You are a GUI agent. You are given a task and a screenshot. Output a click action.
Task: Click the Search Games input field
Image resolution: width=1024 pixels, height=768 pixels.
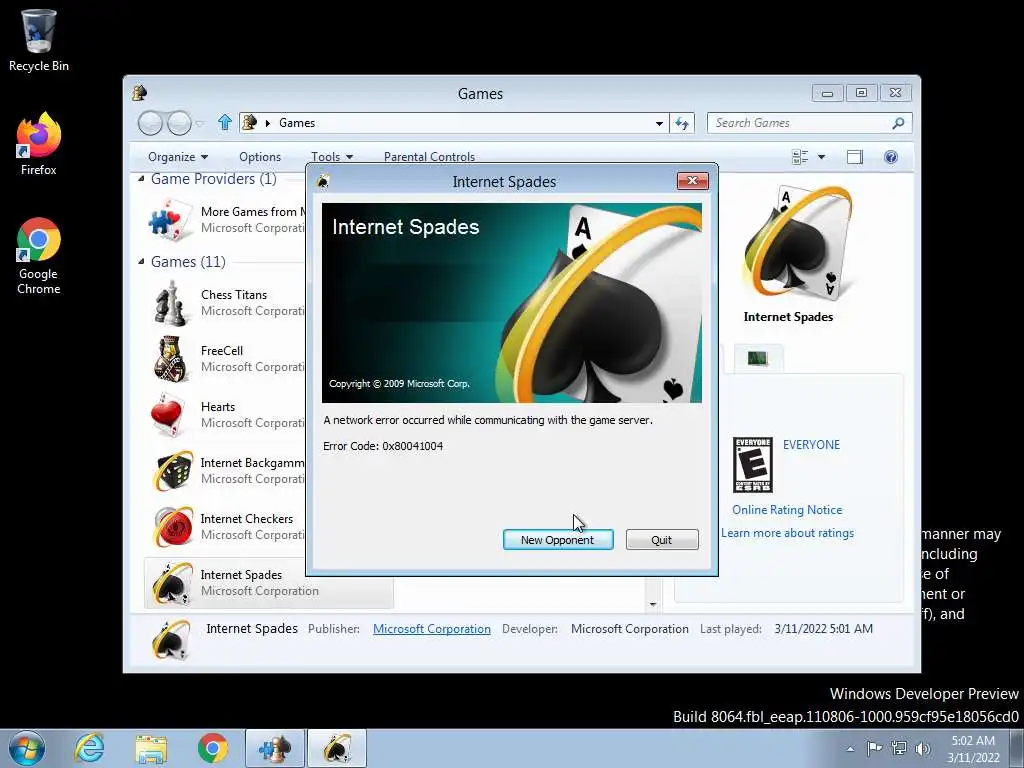pyautogui.click(x=798, y=123)
